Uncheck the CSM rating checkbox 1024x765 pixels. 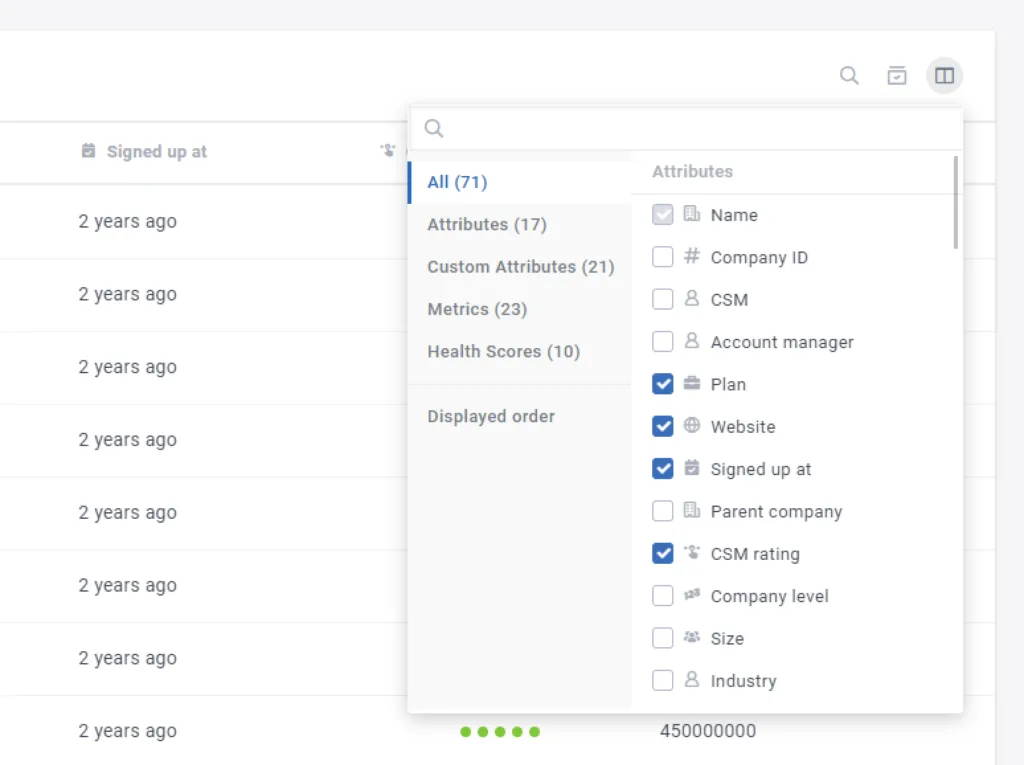[662, 553]
